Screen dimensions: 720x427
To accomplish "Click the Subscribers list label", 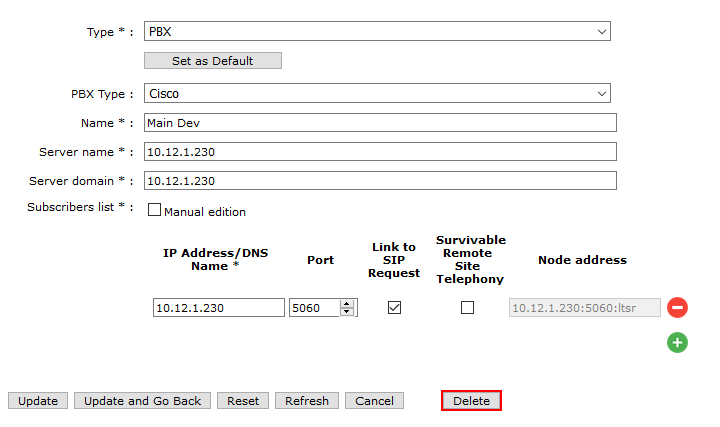I will click(80, 207).
